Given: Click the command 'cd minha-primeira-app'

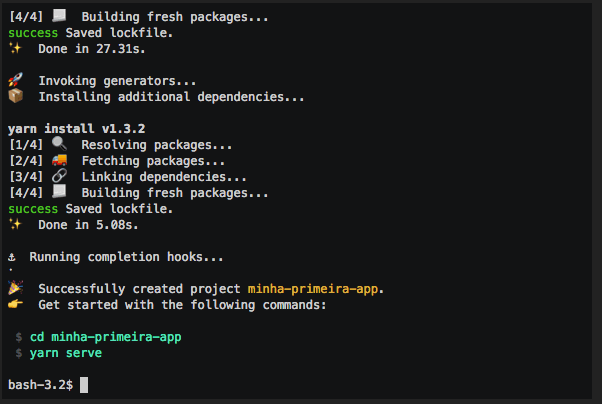Looking at the screenshot, I should (x=106, y=337).
